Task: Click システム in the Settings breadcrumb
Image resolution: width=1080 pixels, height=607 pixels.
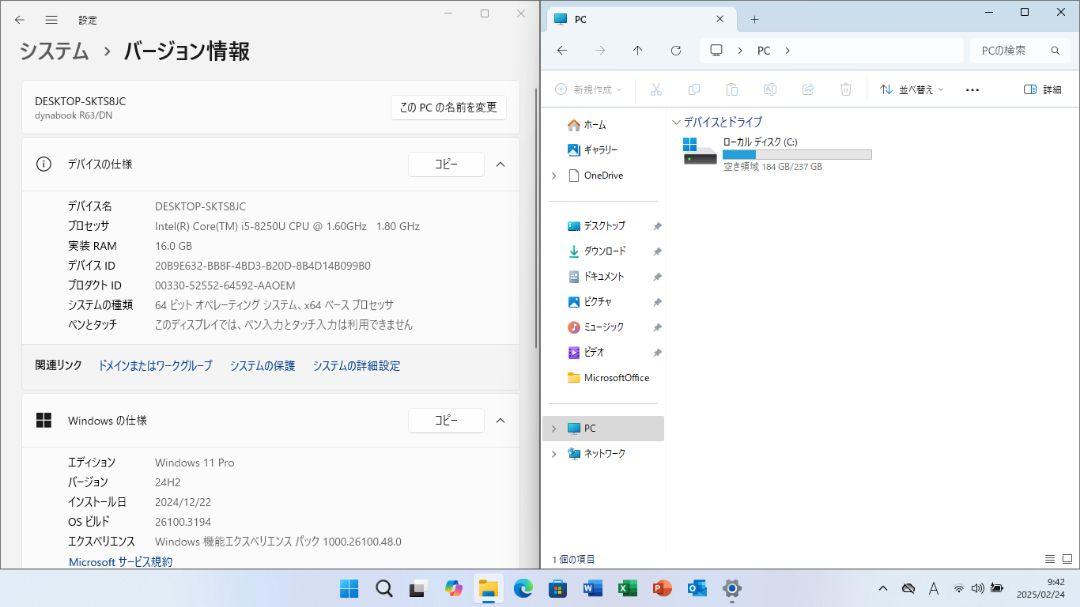Action: (54, 51)
